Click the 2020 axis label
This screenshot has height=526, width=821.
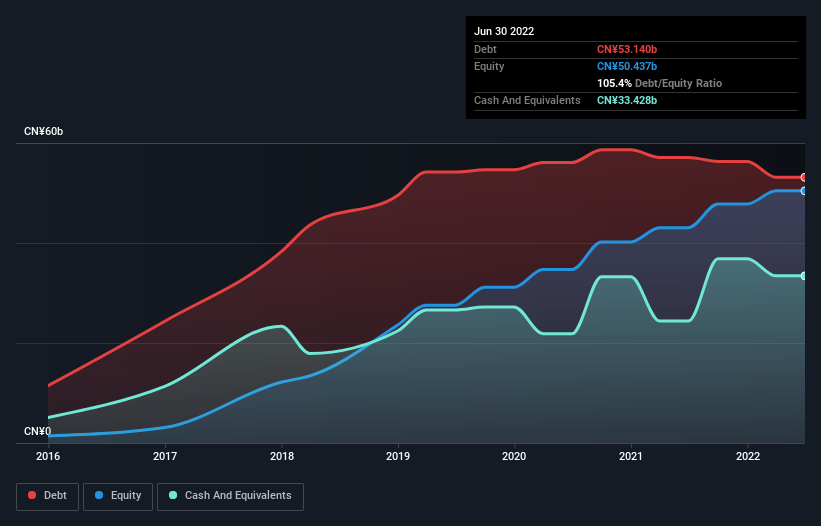(514, 456)
